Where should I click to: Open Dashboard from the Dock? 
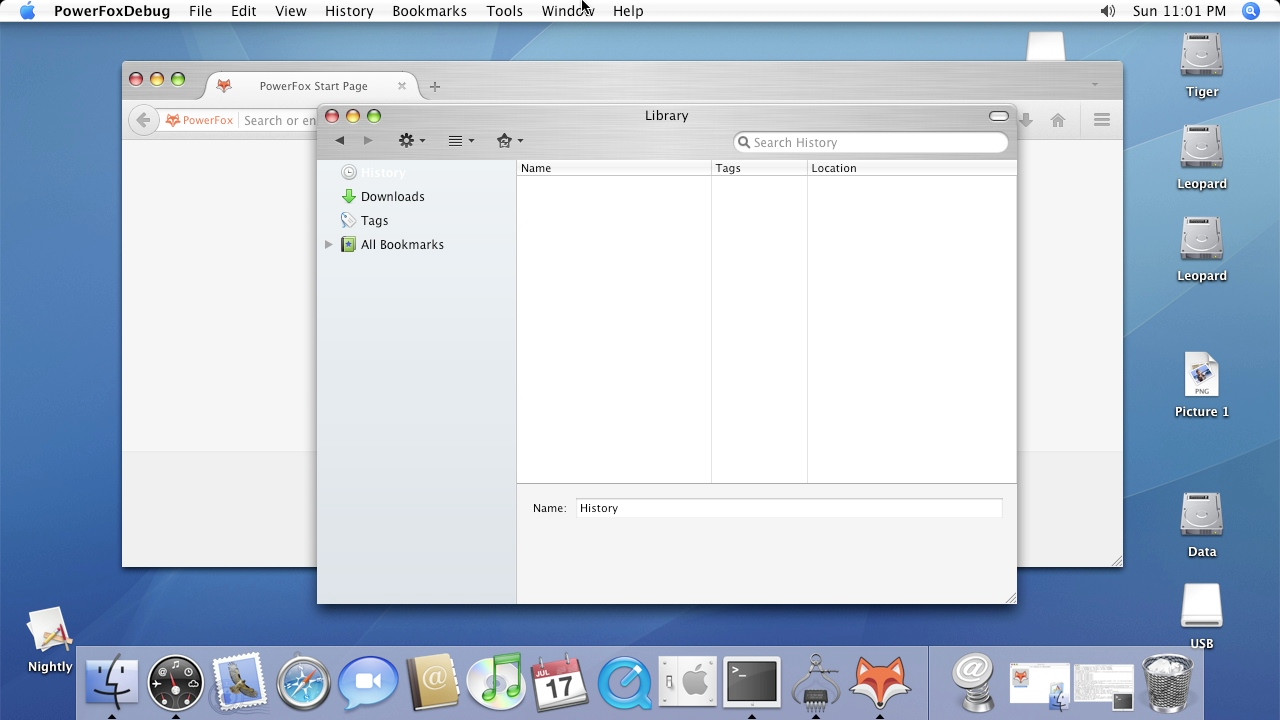pyautogui.click(x=176, y=682)
